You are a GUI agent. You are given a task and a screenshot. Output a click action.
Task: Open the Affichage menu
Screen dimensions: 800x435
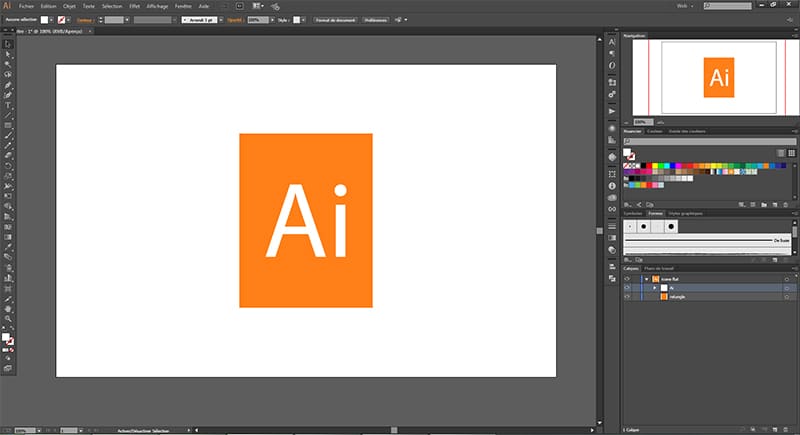coord(157,6)
